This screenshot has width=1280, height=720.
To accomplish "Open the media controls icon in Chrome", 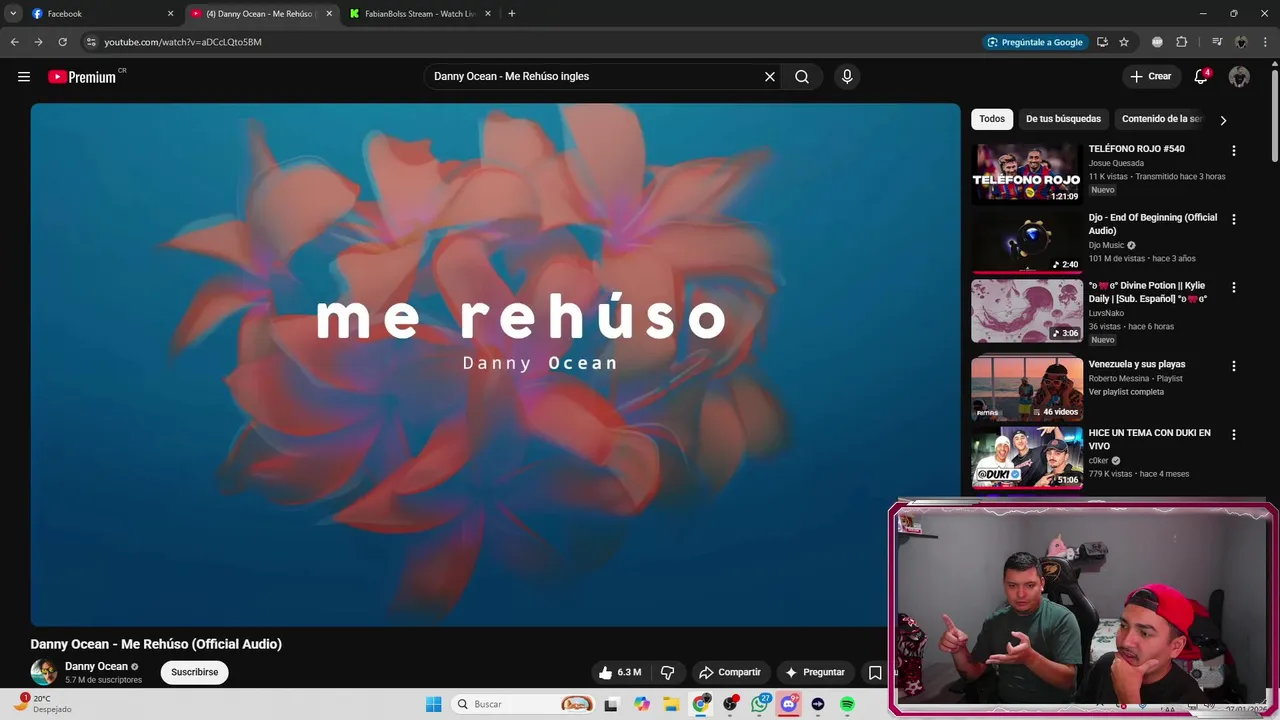I will click(x=1216, y=42).
